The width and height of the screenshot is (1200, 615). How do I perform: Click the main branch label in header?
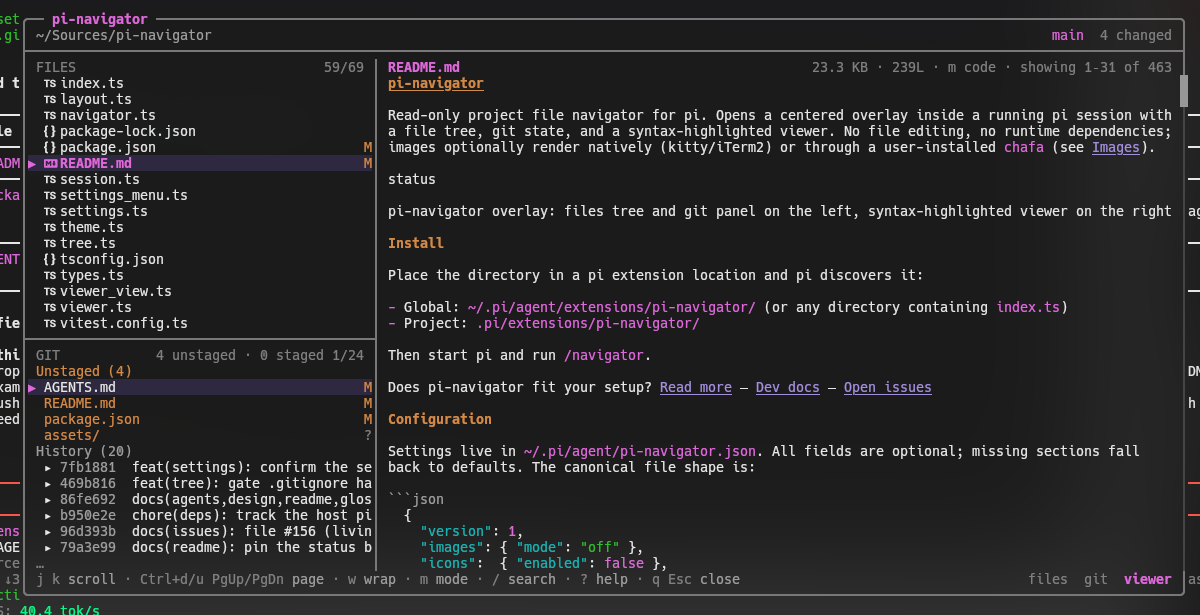coord(1068,36)
